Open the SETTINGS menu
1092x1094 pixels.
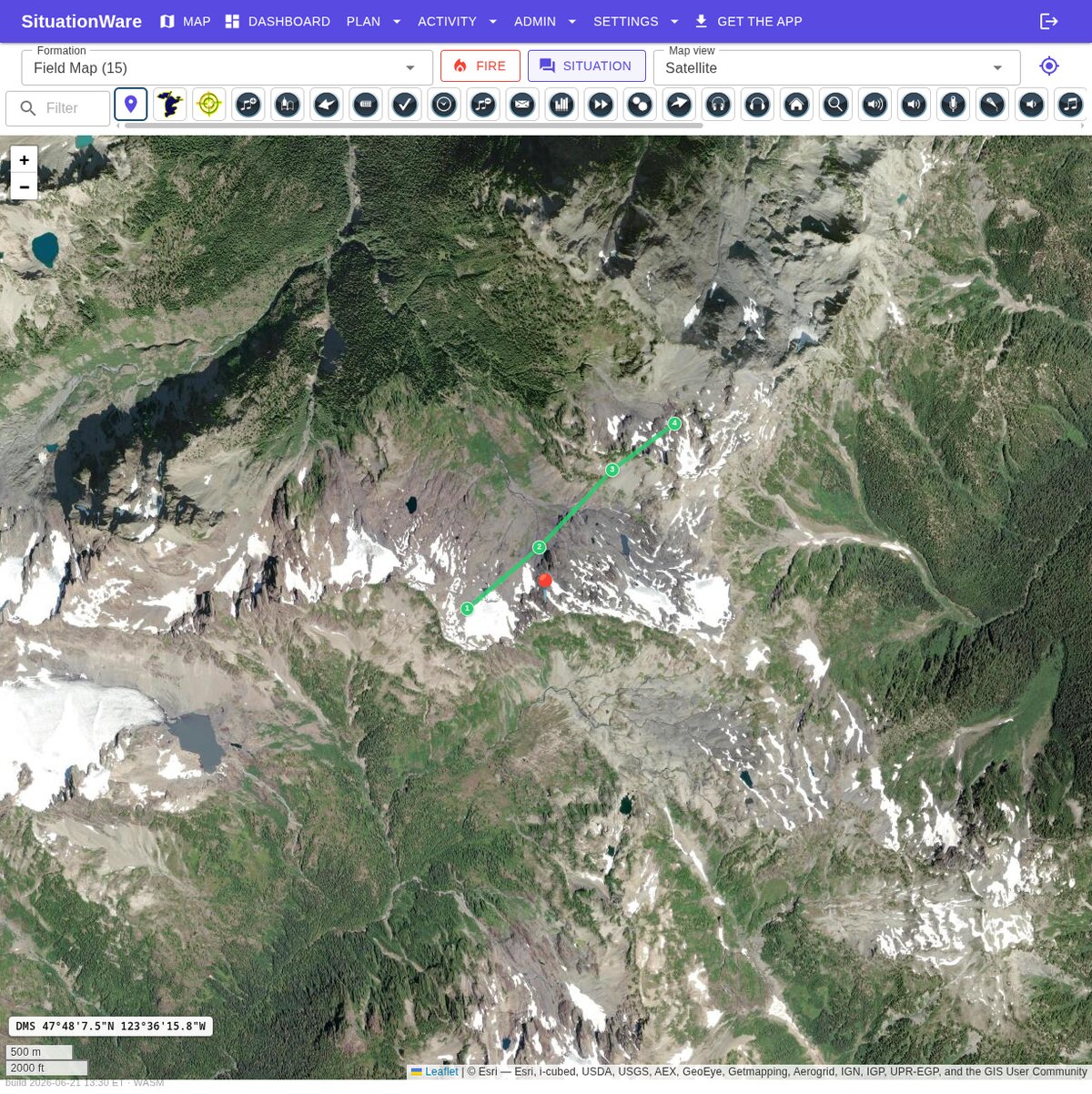(626, 21)
